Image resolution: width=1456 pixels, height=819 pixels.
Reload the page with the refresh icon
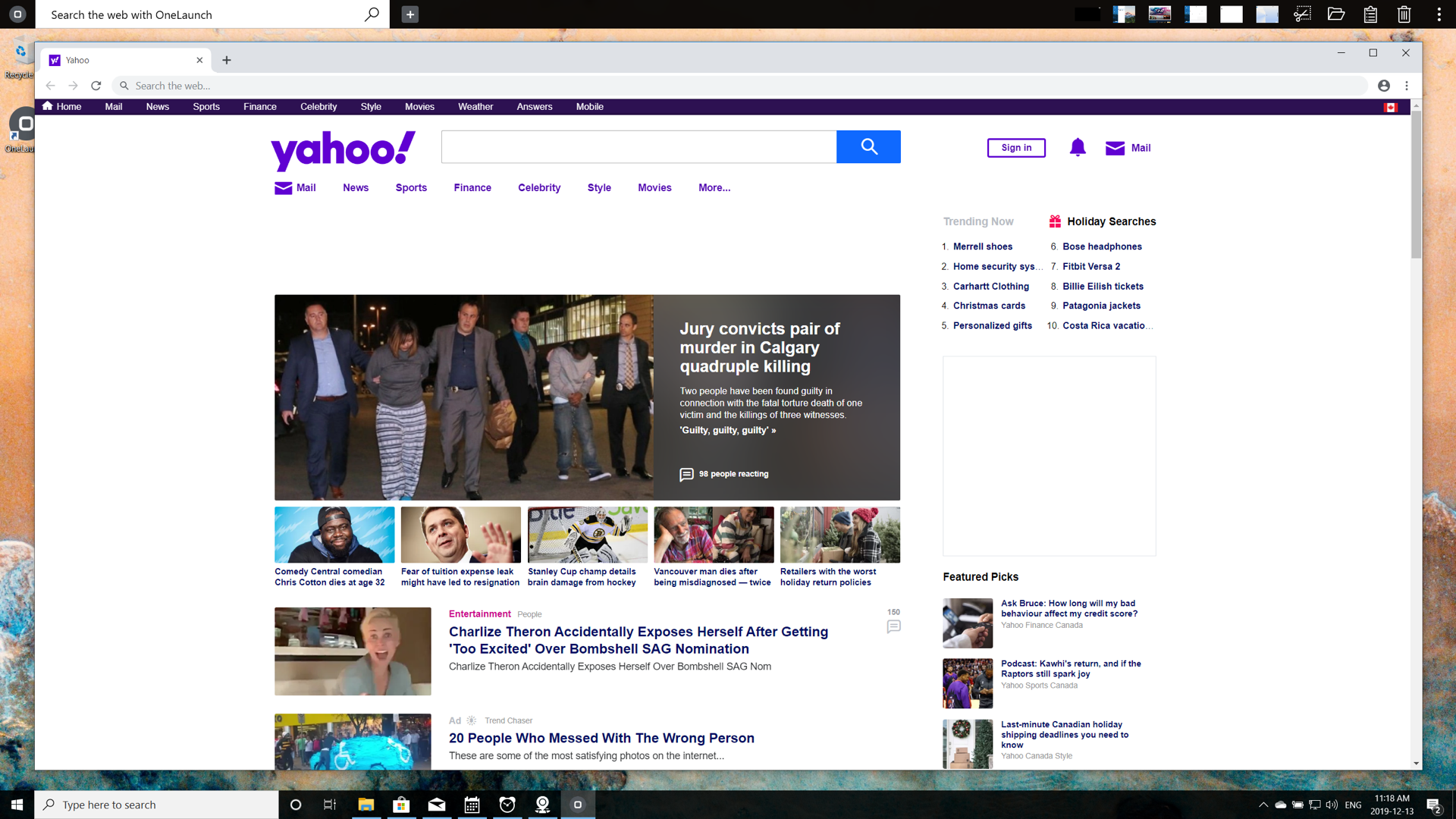[96, 86]
